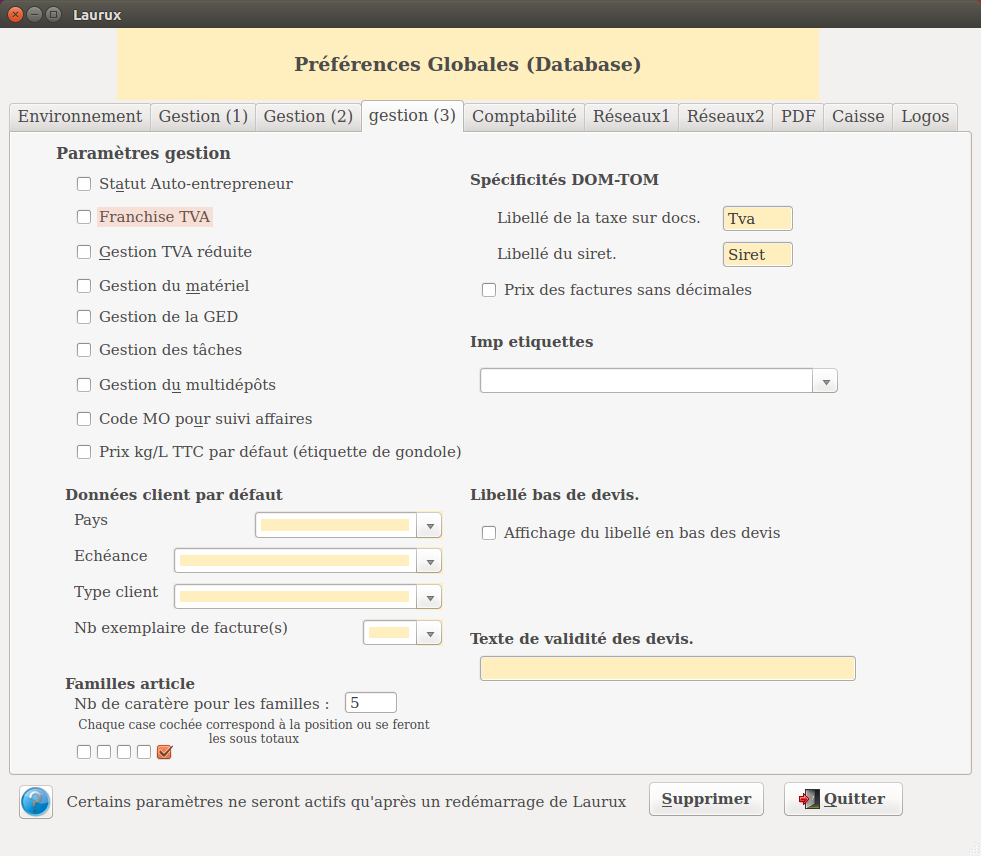Image resolution: width=981 pixels, height=856 pixels.
Task: Open the Réseaux2 tab
Action: [726, 117]
